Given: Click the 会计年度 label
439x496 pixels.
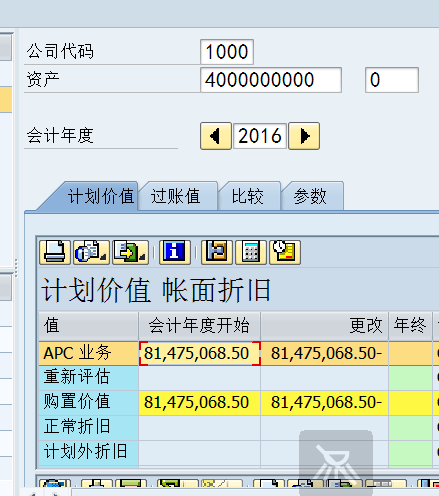Looking at the screenshot, I should pos(60,136).
